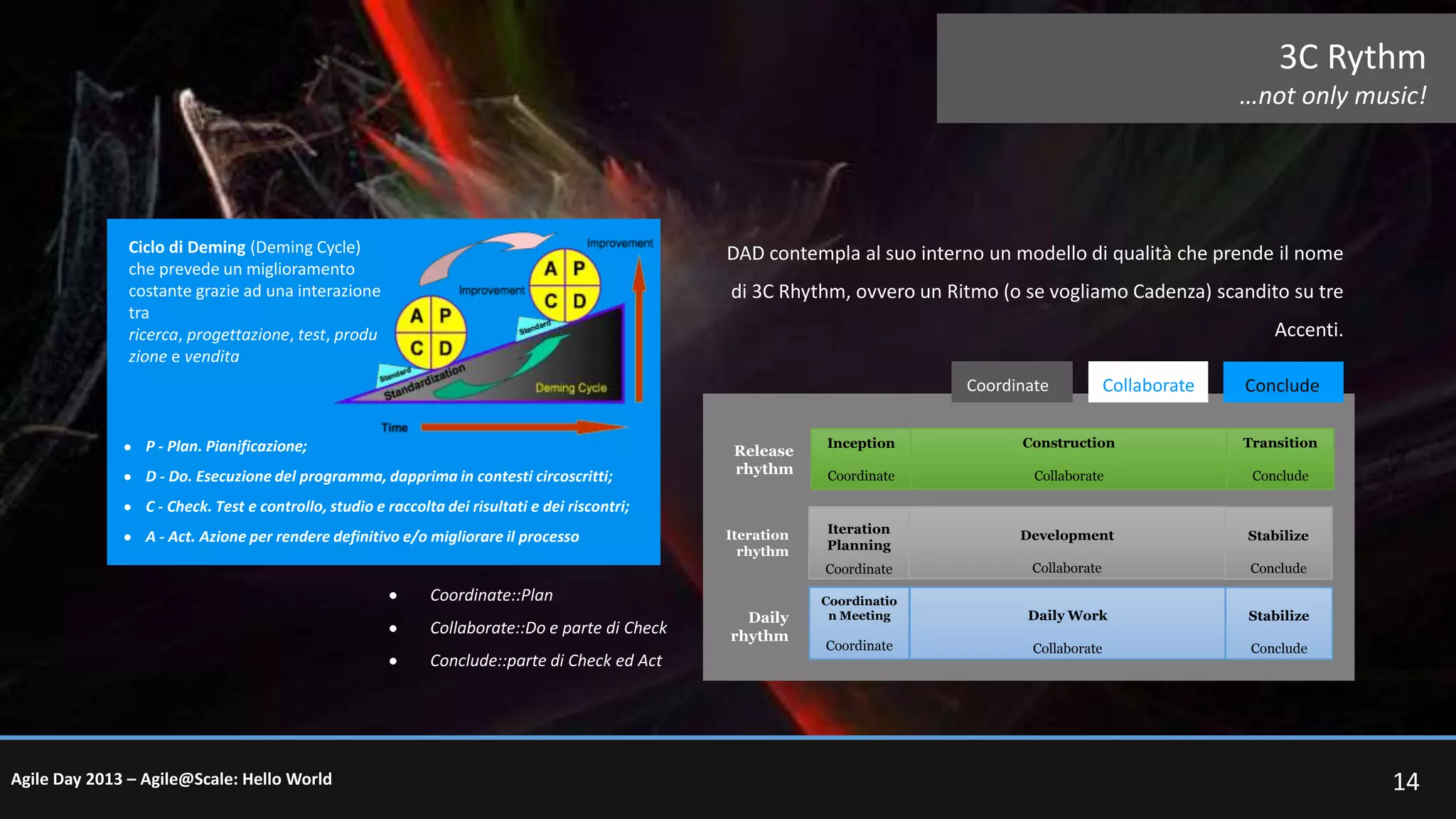This screenshot has width=1456, height=819.
Task: Click the Construction cell in Release rhythm
Action: [1069, 459]
